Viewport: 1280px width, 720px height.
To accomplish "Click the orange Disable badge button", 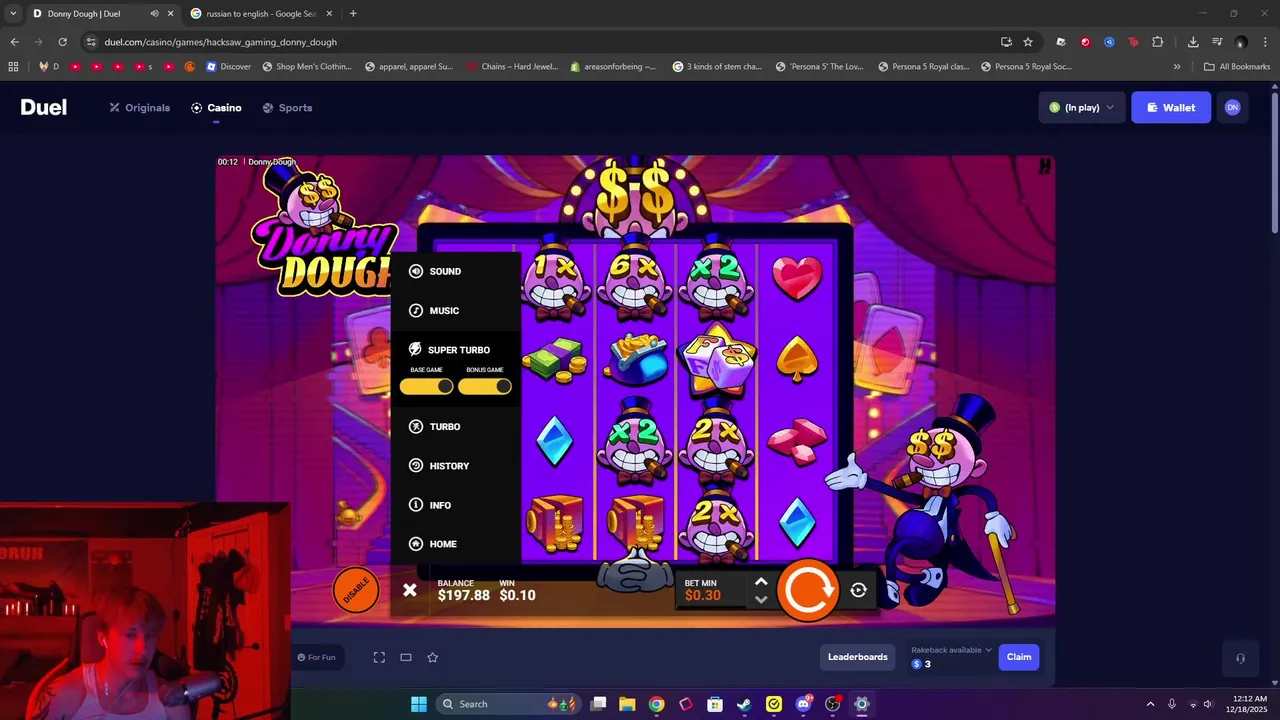I will click(x=356, y=590).
